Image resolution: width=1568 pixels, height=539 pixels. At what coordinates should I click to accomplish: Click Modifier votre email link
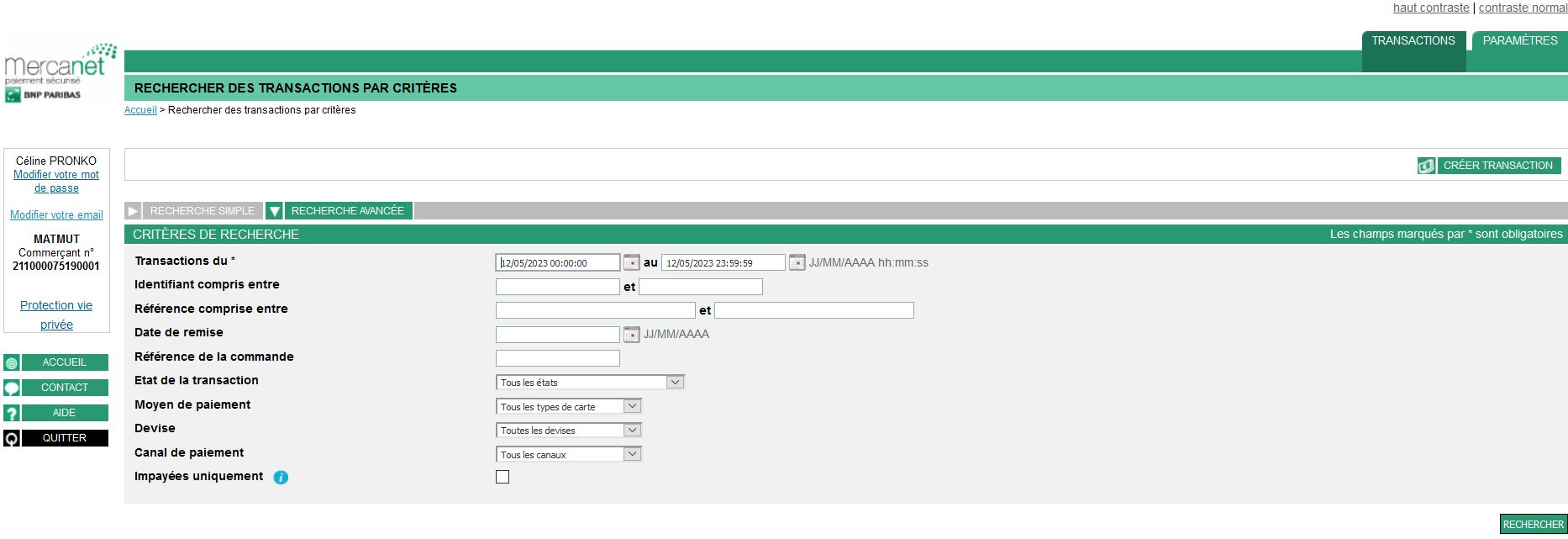click(56, 215)
